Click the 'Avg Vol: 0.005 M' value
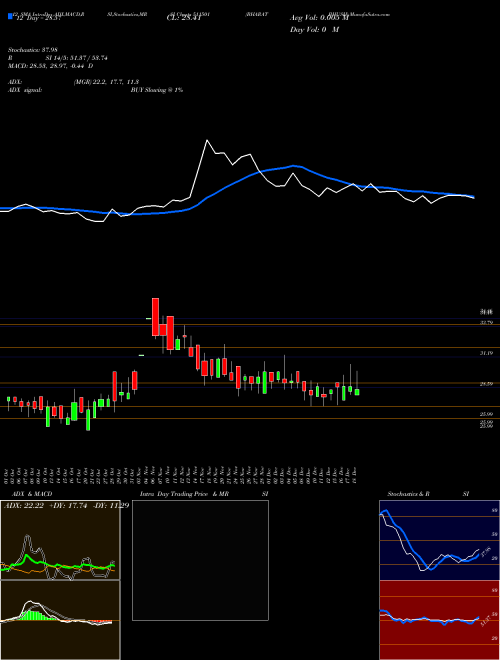Viewport: 500px width, 660px height. [x=319, y=18]
